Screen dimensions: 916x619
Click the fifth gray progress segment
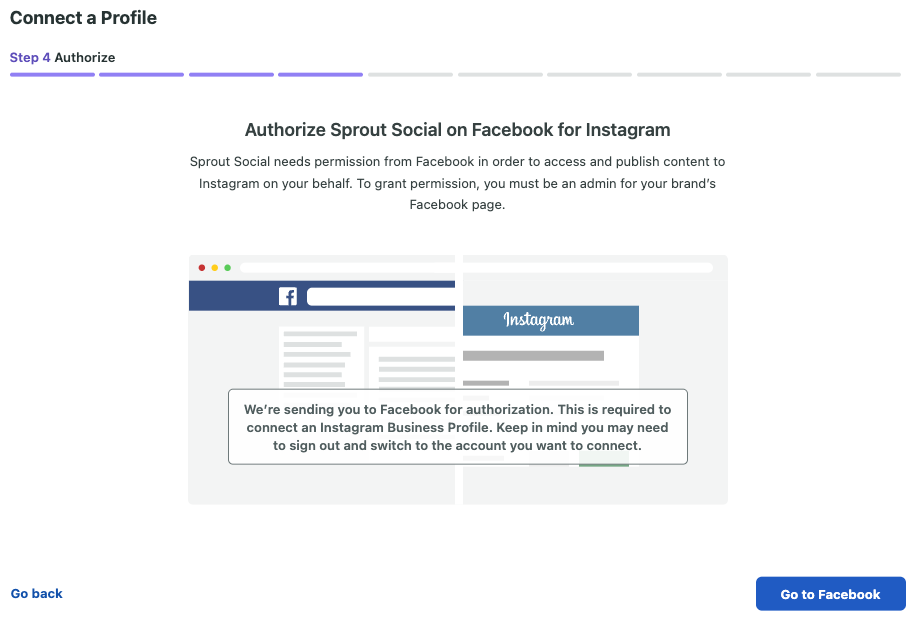pos(410,75)
